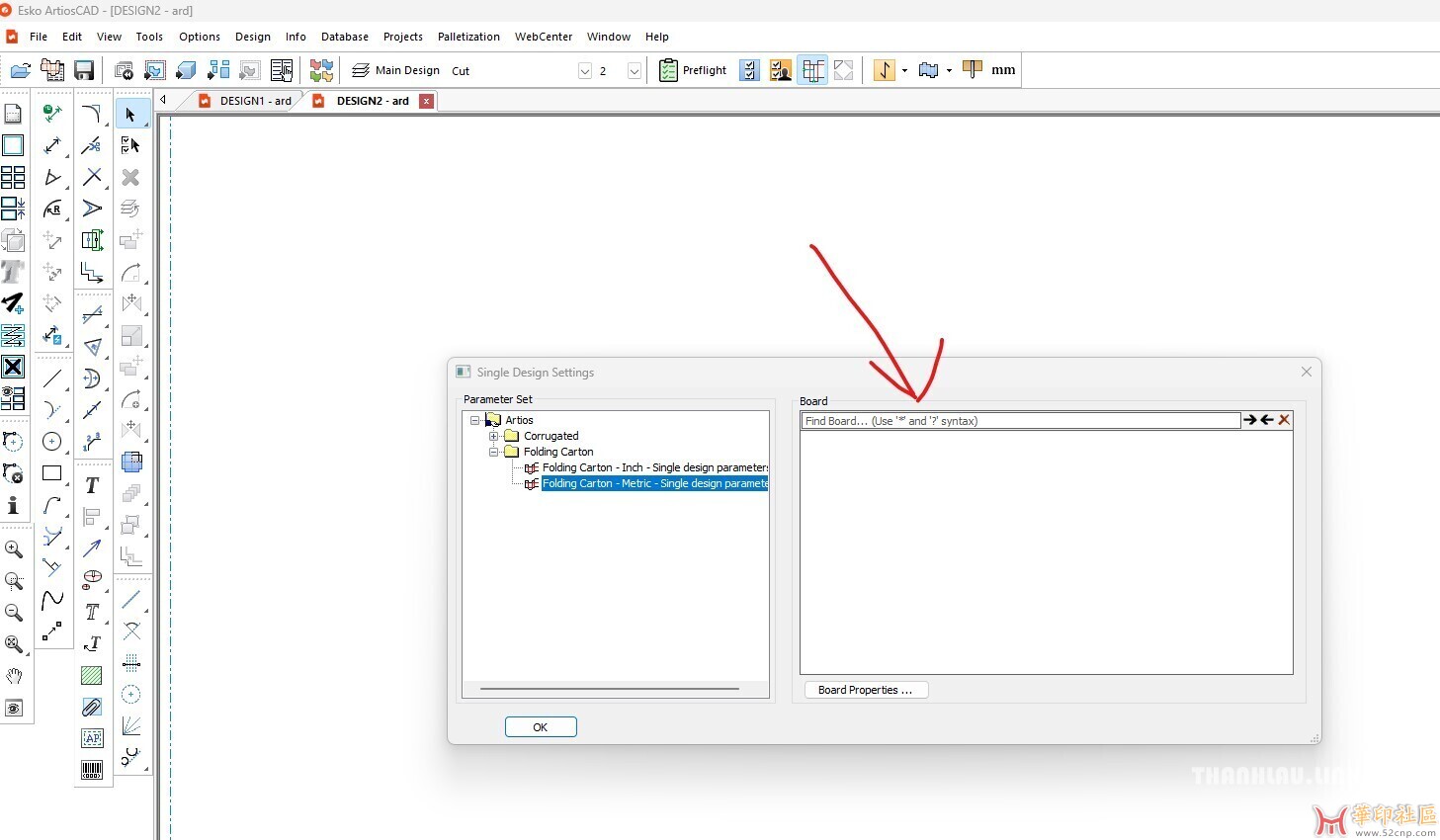Click the View mode eye icon
This screenshot has width=1440, height=840.
pyautogui.click(x=14, y=709)
